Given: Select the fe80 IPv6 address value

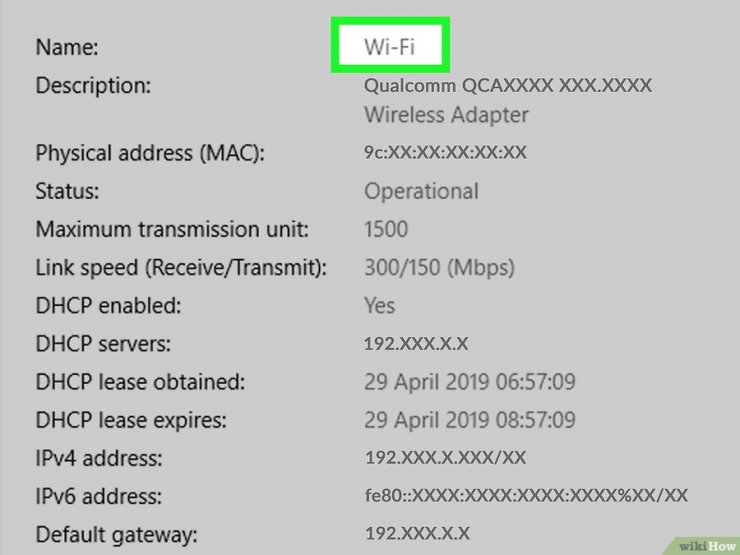Looking at the screenshot, I should [x=526, y=496].
